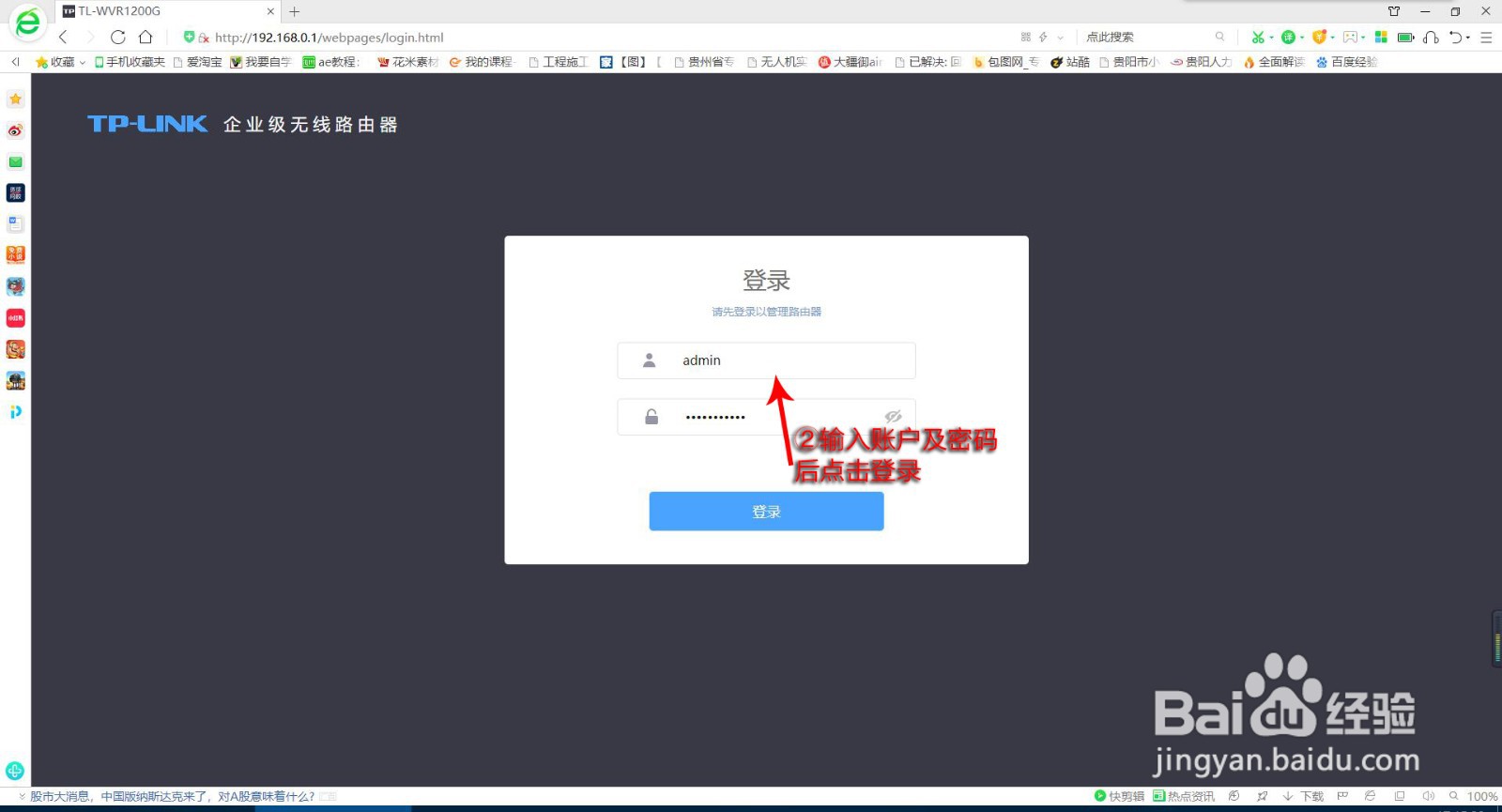Click the 快剪辑 status bar button

coord(1119,796)
